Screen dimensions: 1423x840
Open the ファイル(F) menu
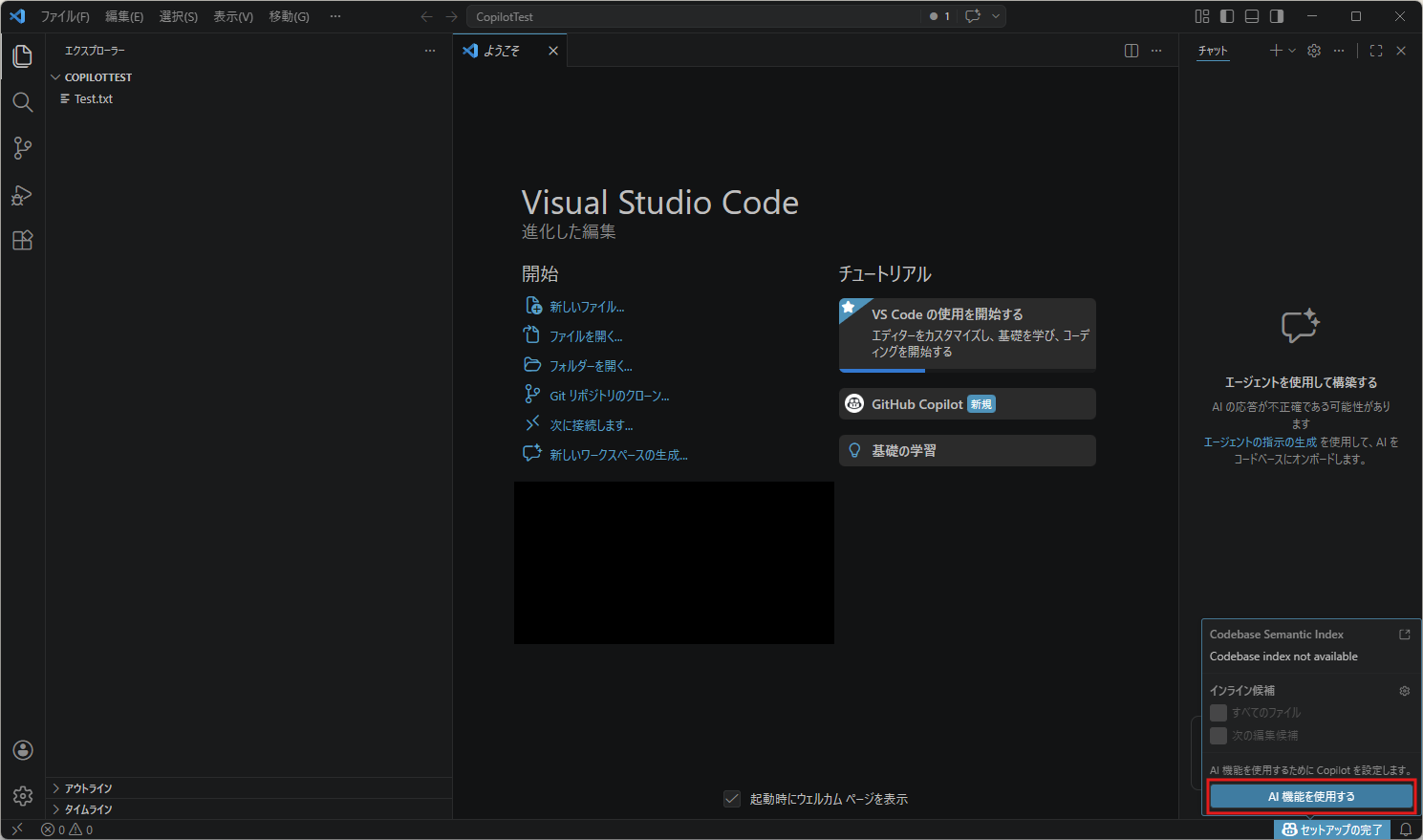pos(65,16)
